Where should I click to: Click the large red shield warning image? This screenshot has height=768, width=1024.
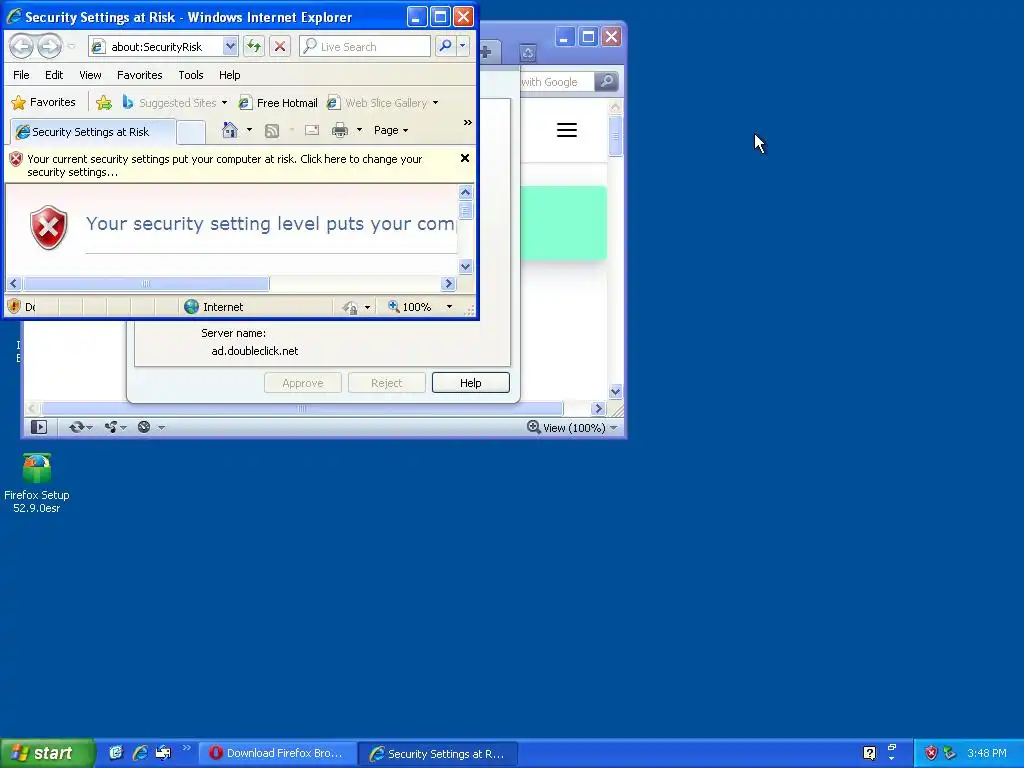49,227
